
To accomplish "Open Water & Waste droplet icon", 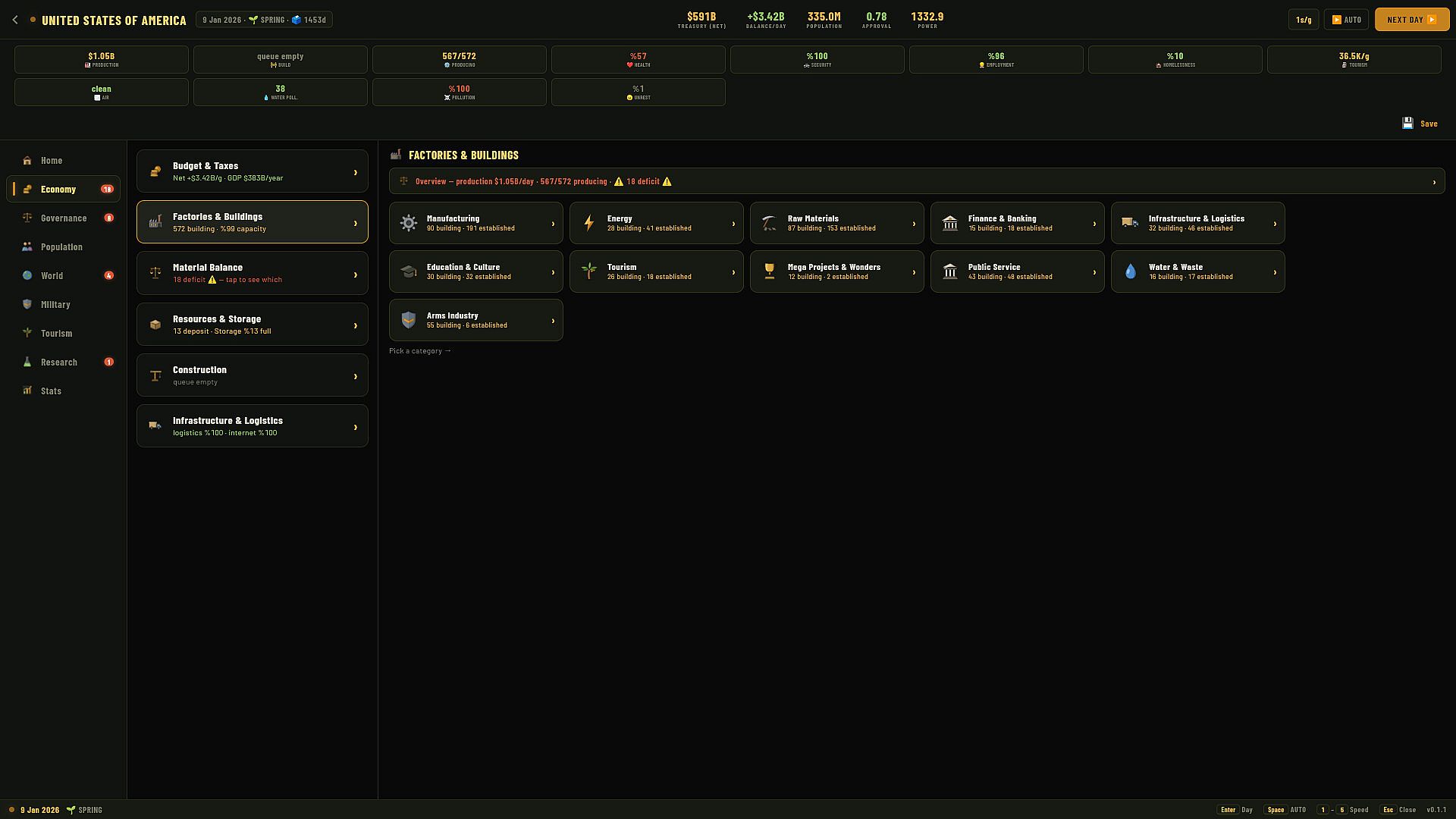I will point(1131,271).
